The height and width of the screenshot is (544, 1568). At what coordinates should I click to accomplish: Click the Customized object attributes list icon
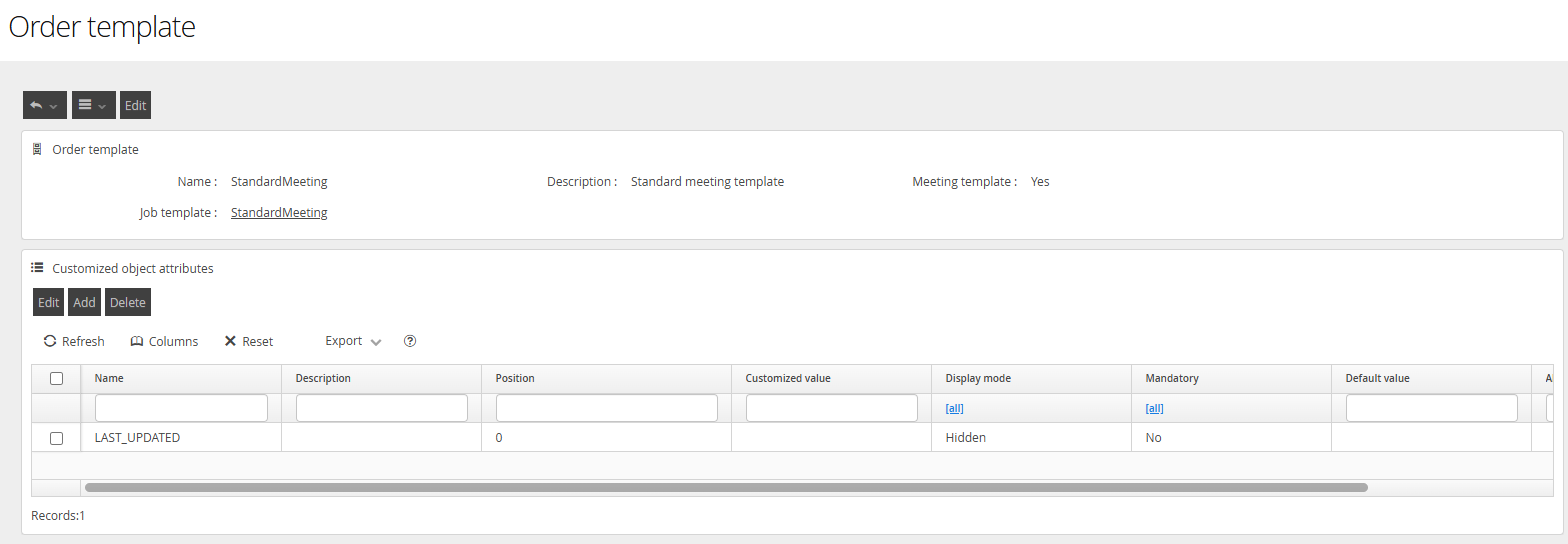37,268
